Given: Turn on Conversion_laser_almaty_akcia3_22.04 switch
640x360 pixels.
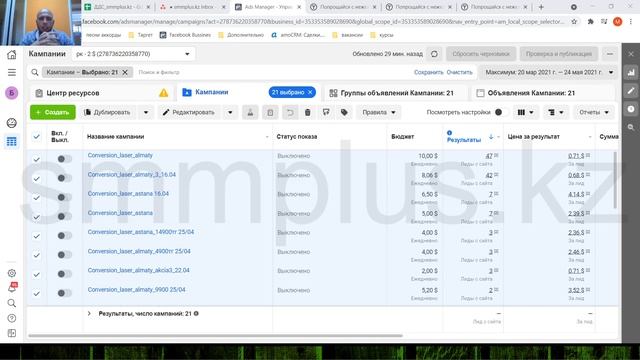Looking at the screenshot, I should click(x=64, y=274).
